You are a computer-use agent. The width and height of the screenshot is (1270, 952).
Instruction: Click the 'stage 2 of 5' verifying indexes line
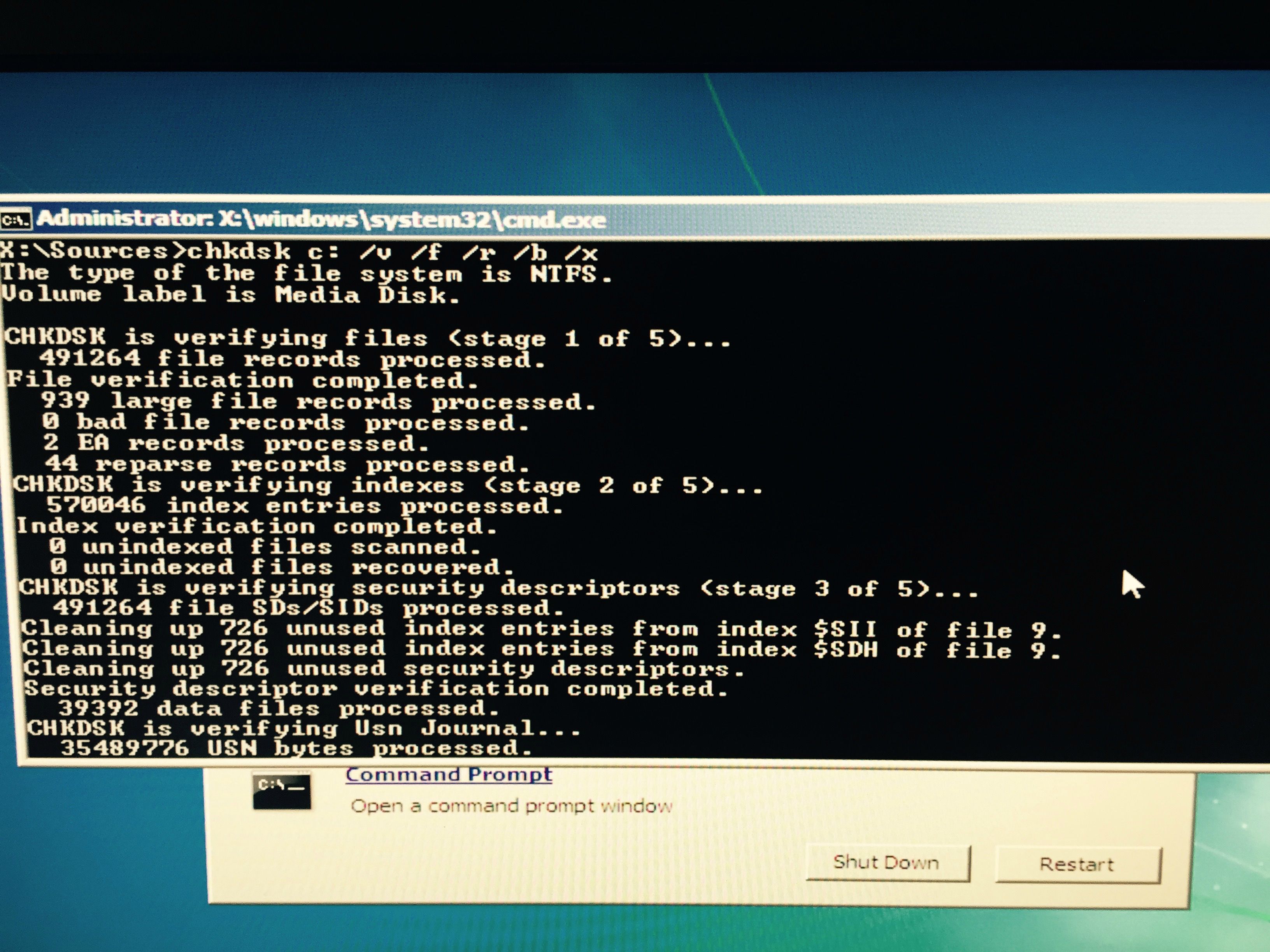tap(388, 486)
